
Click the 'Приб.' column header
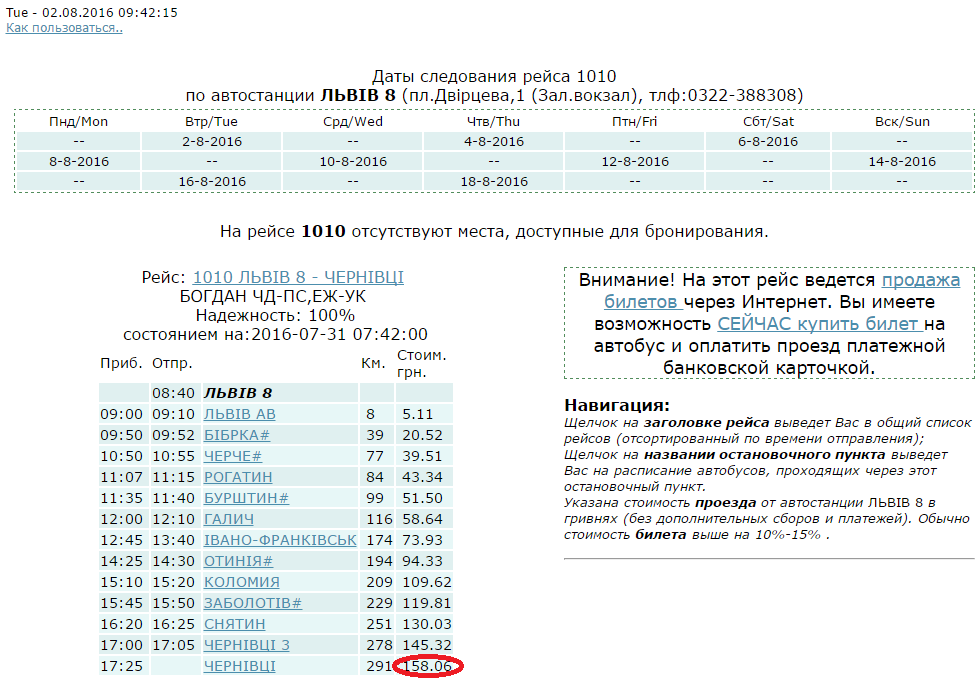click(x=122, y=363)
